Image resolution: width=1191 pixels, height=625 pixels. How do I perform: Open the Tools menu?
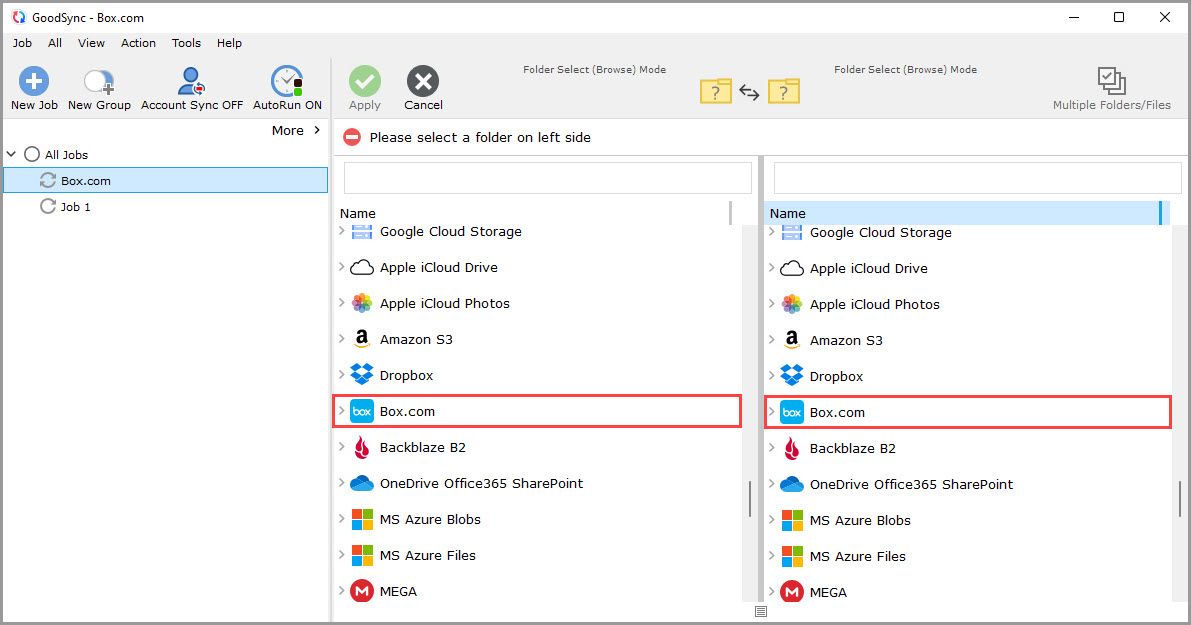(186, 43)
